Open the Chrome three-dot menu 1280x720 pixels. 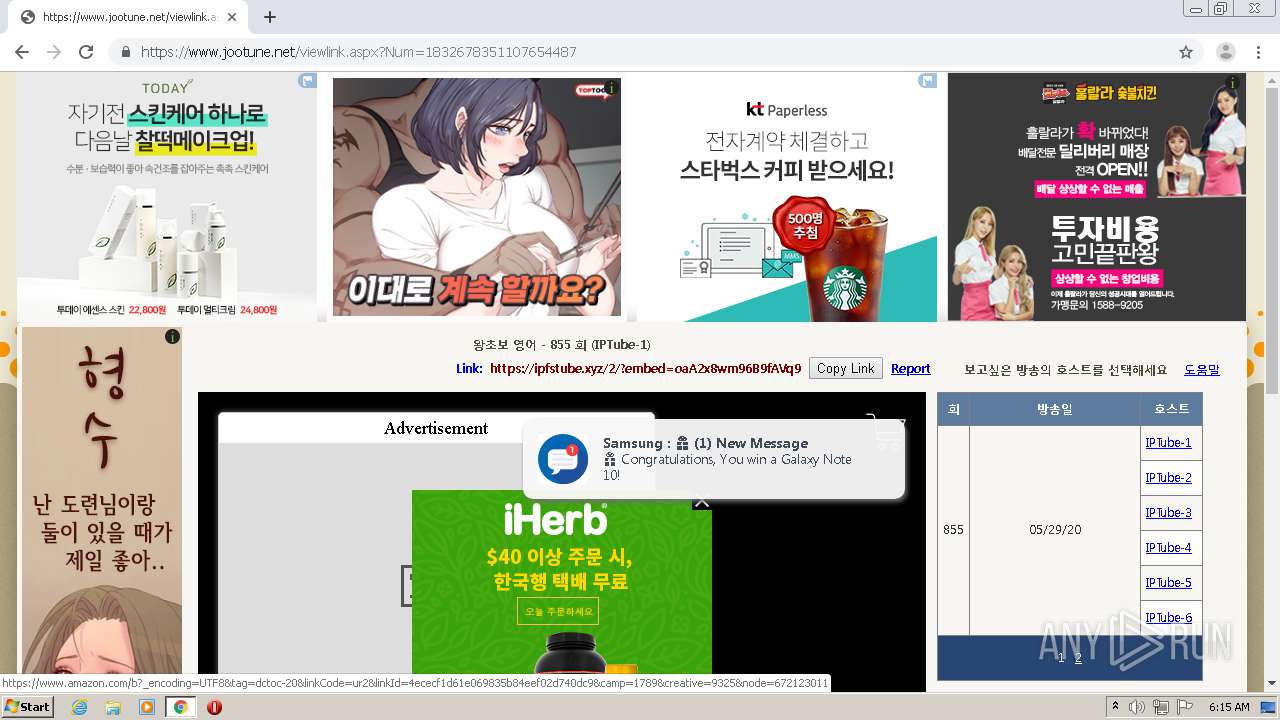[x=1258, y=52]
